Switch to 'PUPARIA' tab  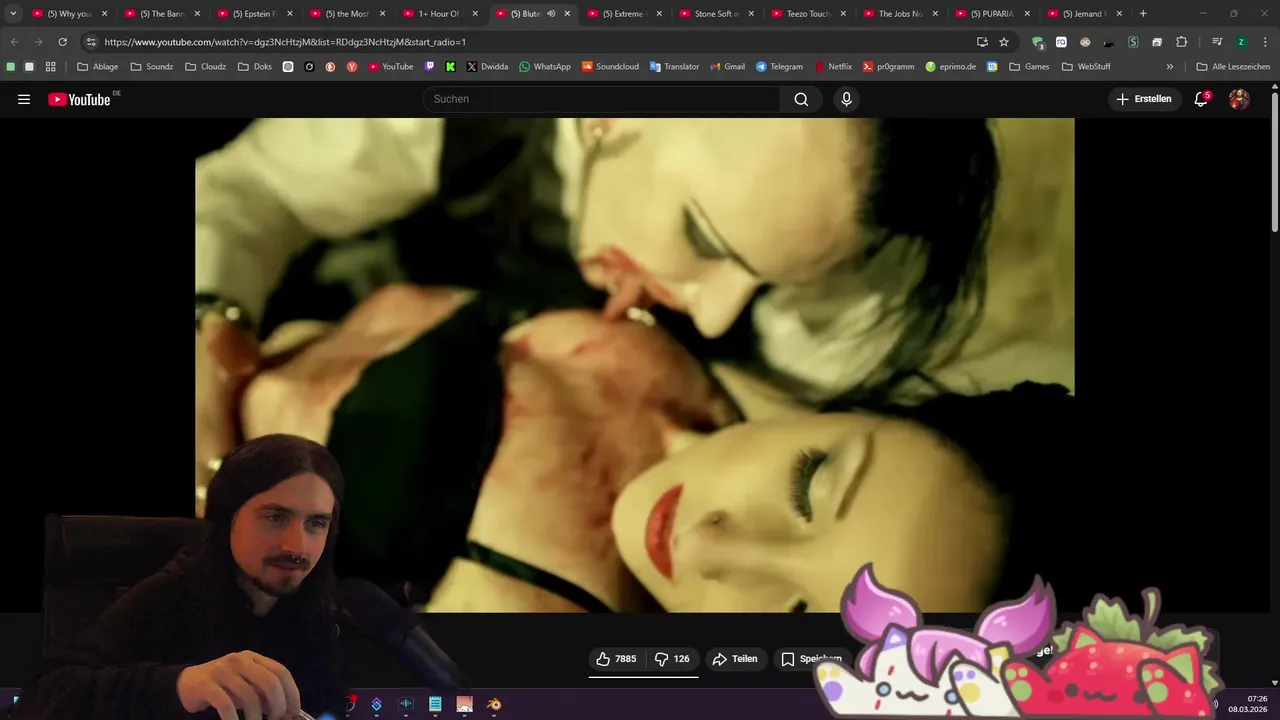pyautogui.click(x=994, y=14)
